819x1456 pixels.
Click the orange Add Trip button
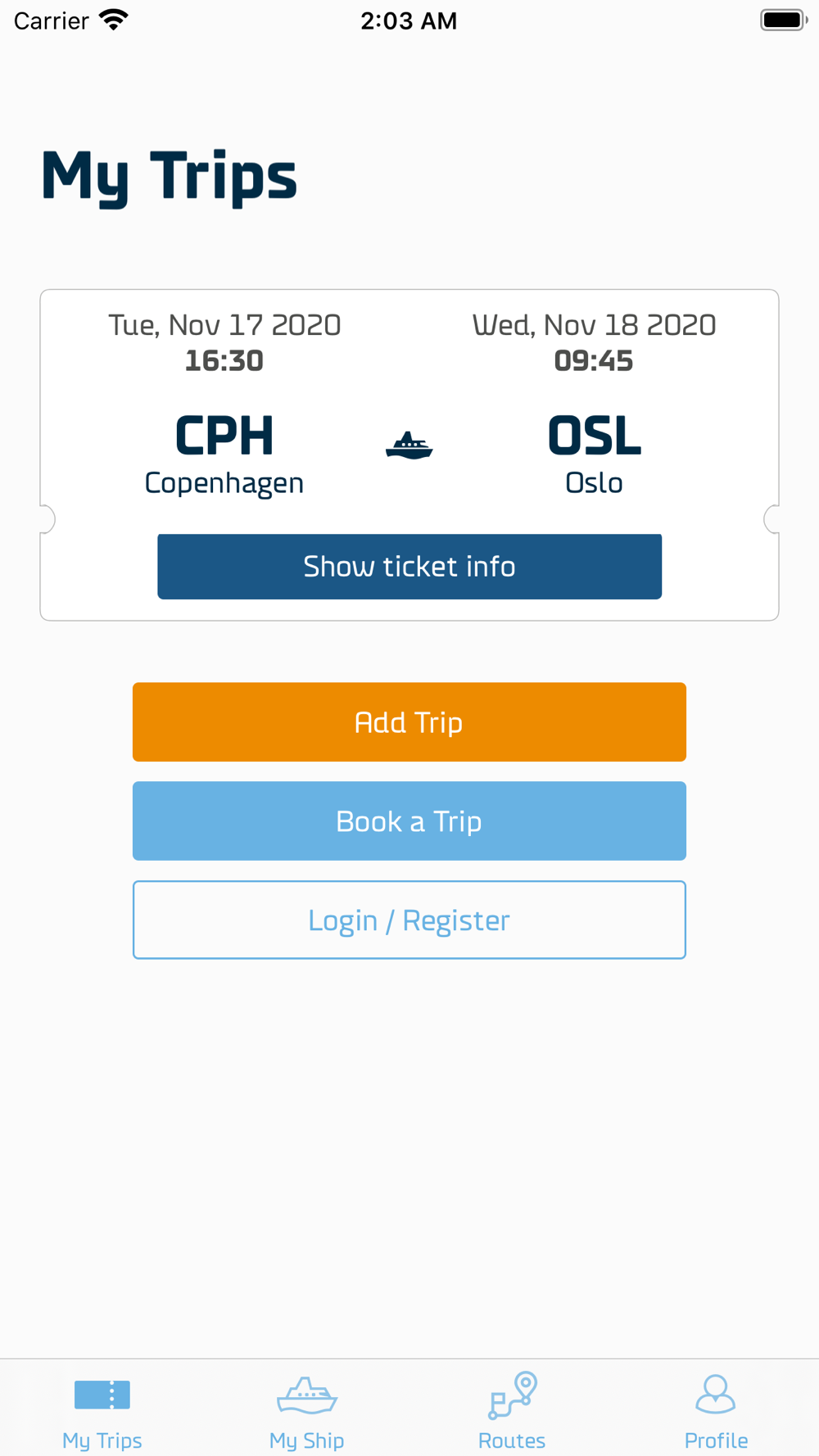coord(409,722)
